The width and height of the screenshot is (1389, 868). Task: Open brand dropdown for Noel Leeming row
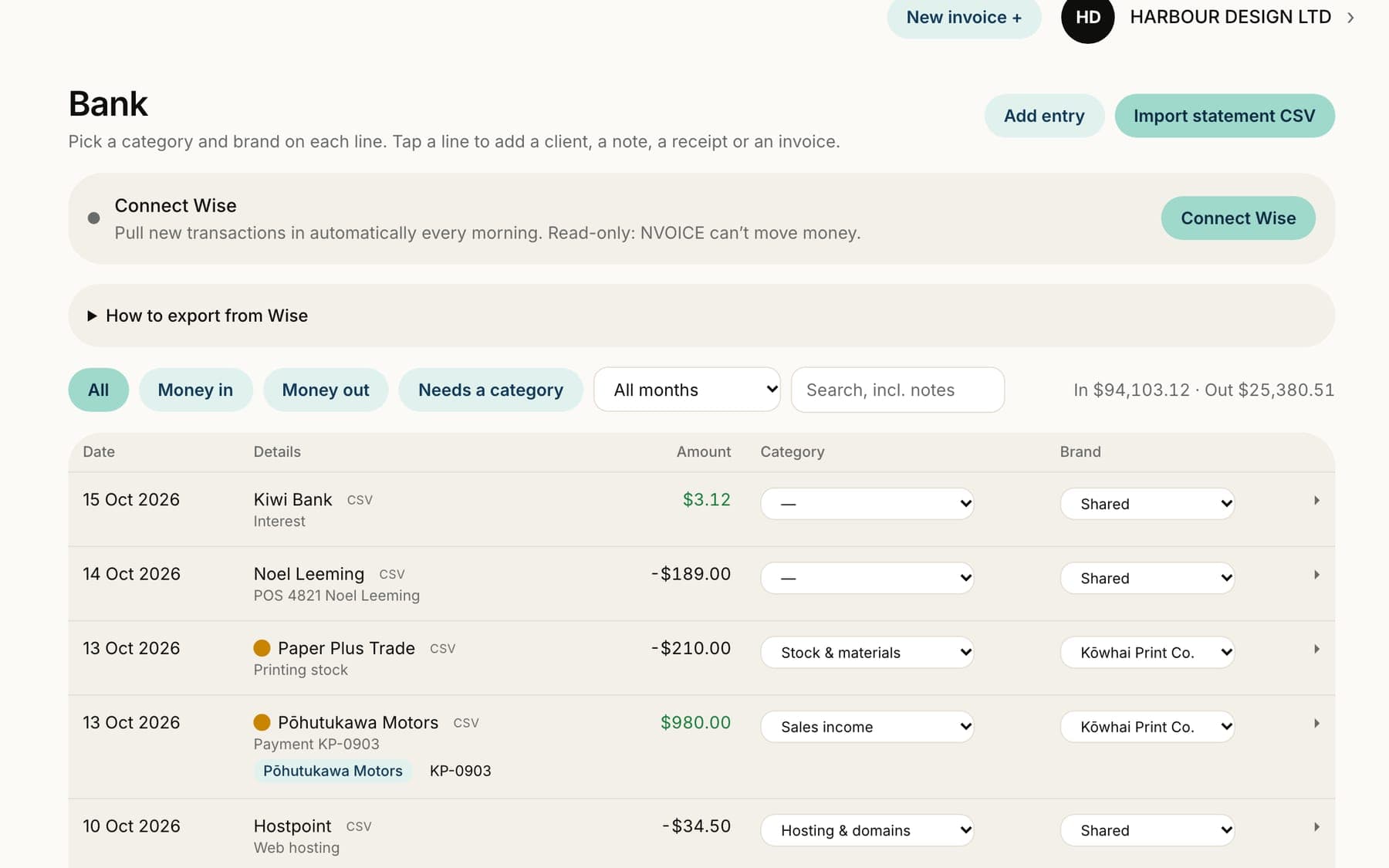click(1147, 578)
